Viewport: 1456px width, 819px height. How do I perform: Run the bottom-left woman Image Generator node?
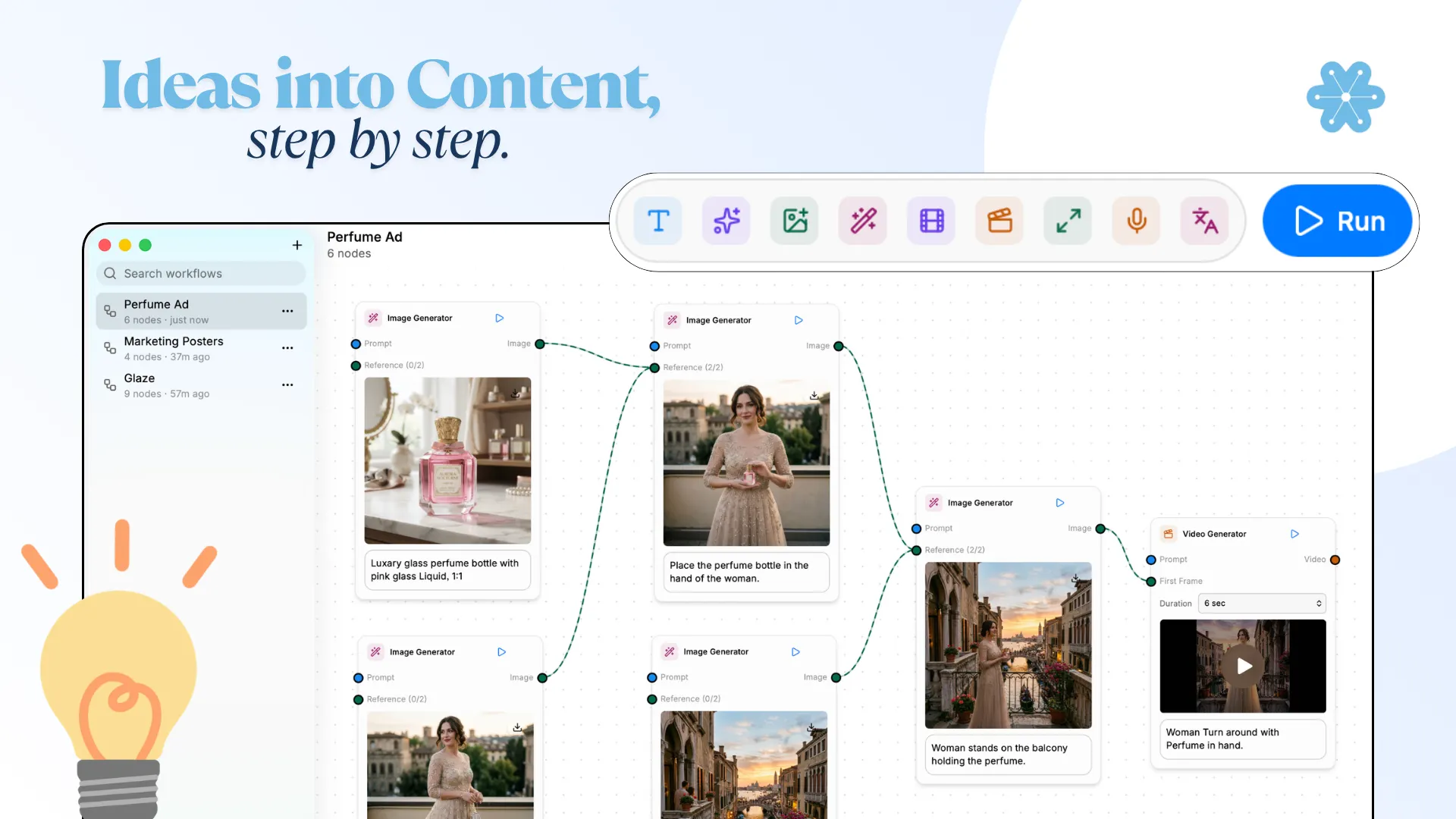(502, 652)
